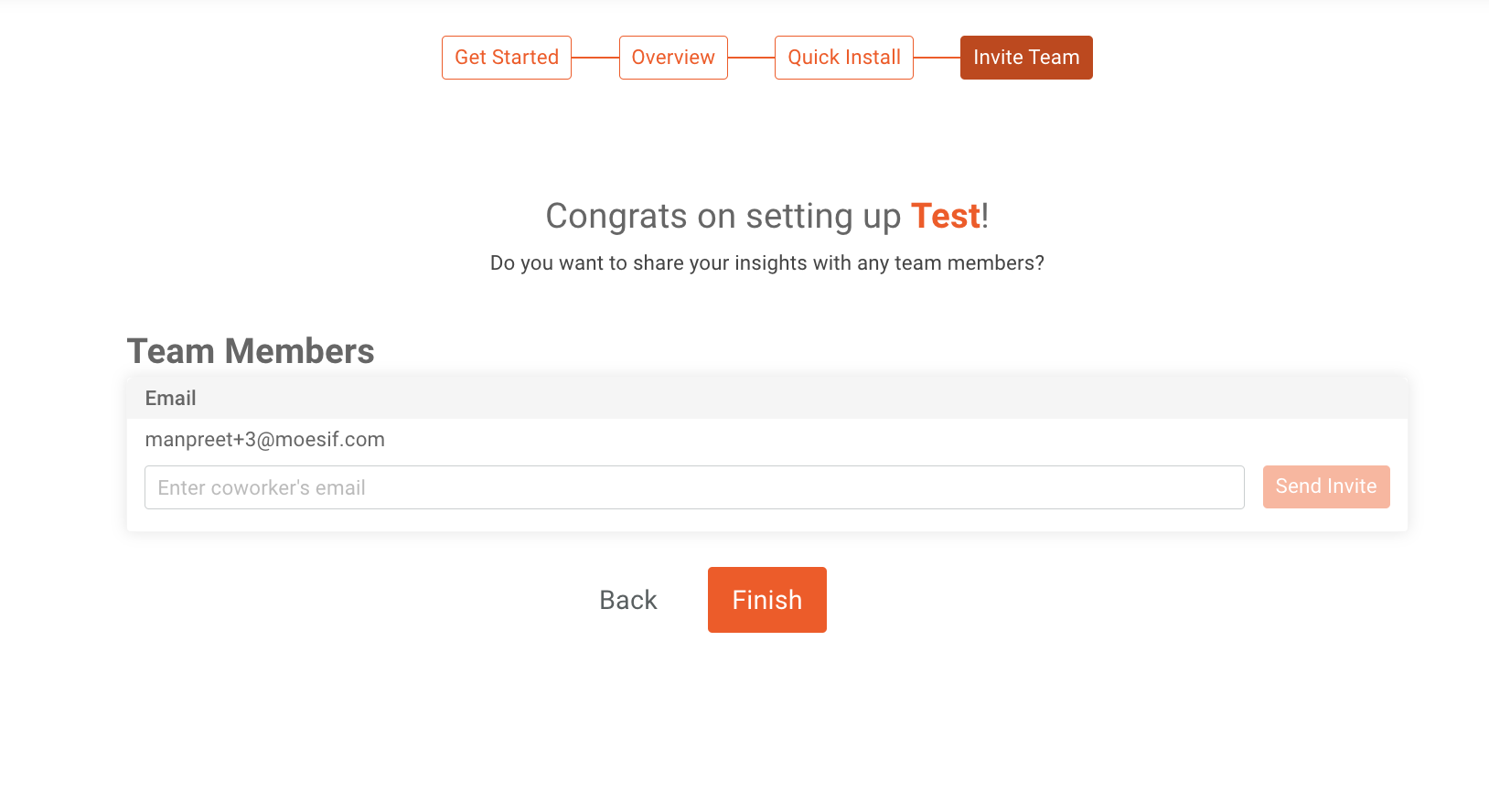This screenshot has height=812, width=1489.
Task: Click the orange Finish button
Action: pyautogui.click(x=767, y=600)
